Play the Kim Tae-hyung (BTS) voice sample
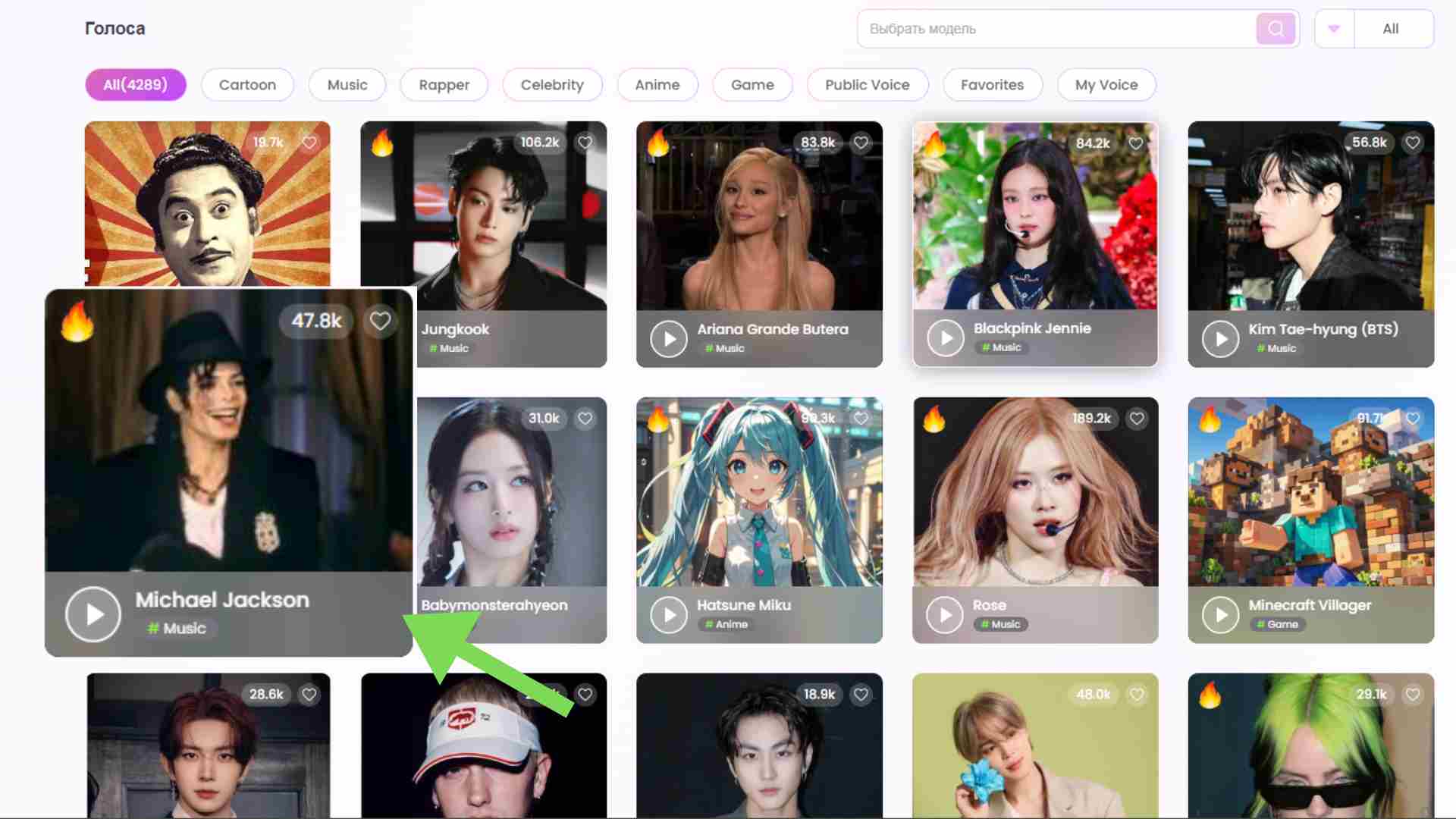The height and width of the screenshot is (819, 1456). coord(1221,339)
